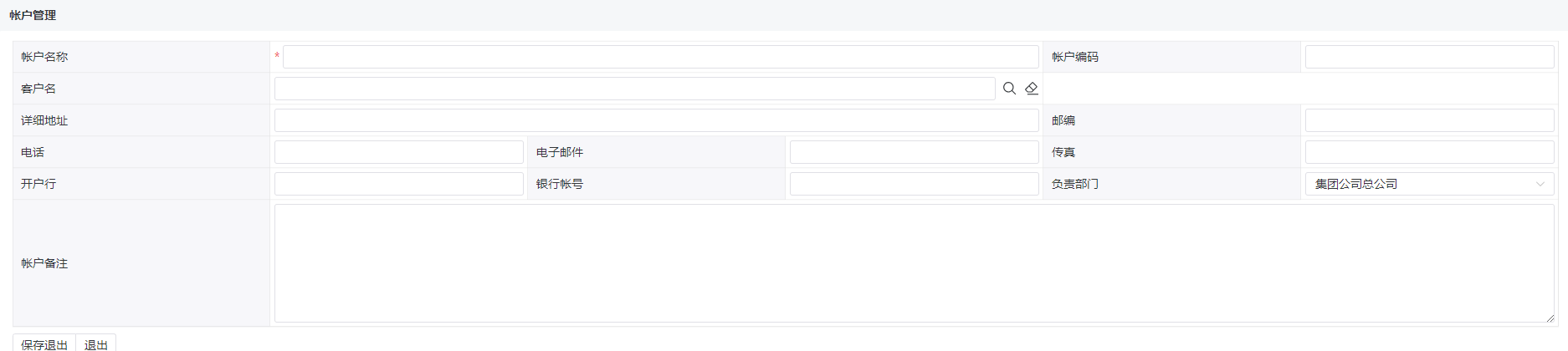Viewport: 1568px width, 351px height.
Task: Open the 负责部门 dropdown showing 集团公司总公司
Action: (x=1429, y=184)
